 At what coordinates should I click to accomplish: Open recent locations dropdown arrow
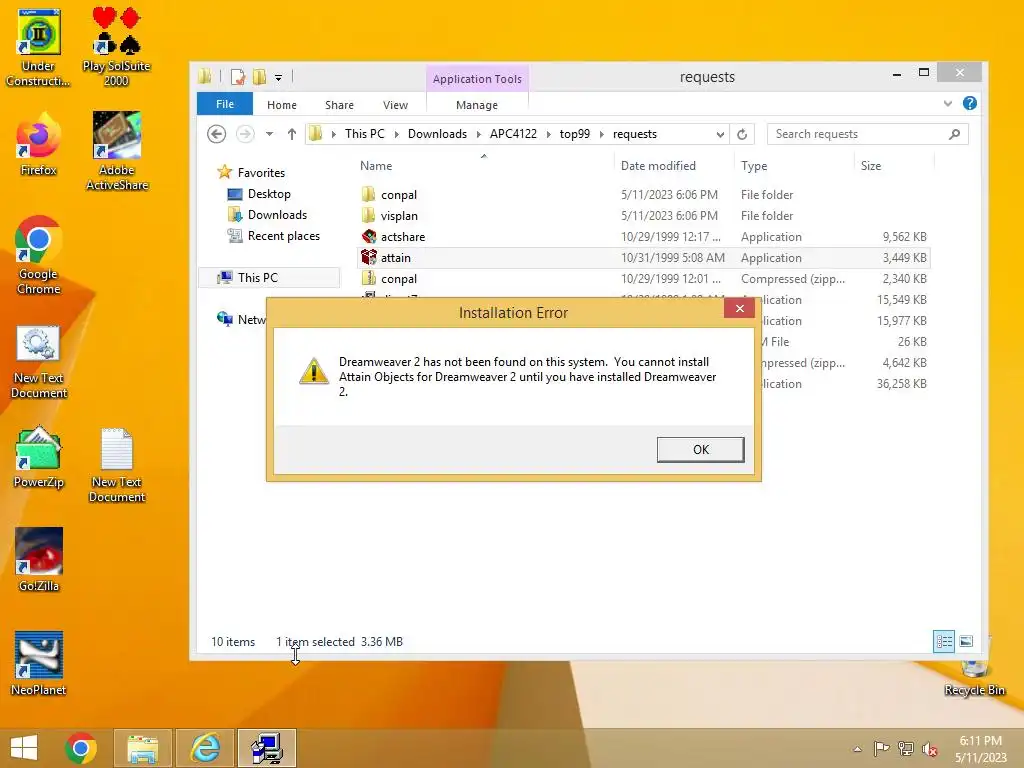269,134
